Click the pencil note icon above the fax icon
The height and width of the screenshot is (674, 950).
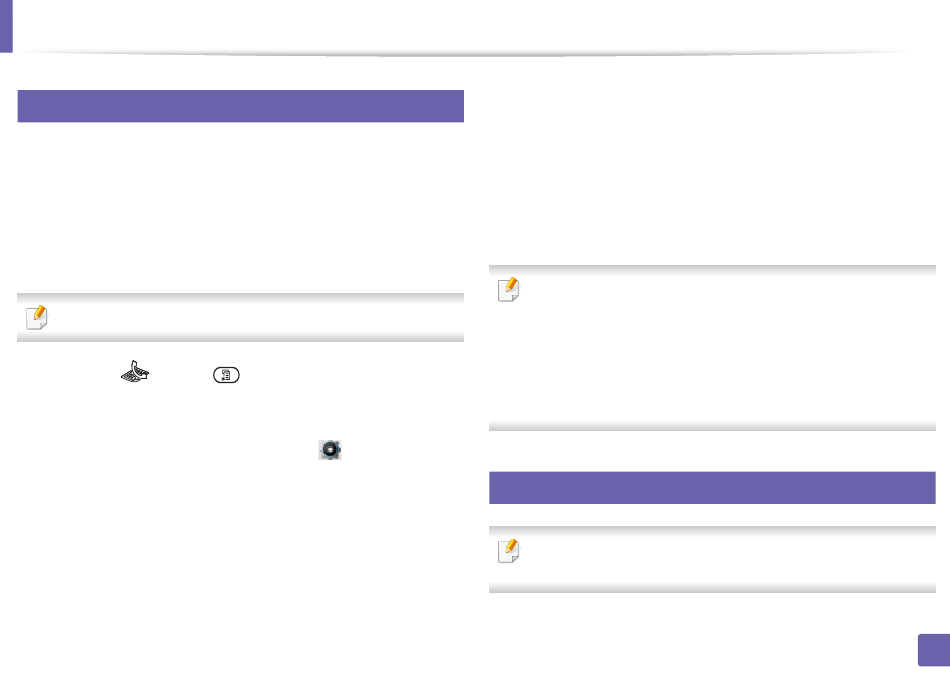pos(37,318)
